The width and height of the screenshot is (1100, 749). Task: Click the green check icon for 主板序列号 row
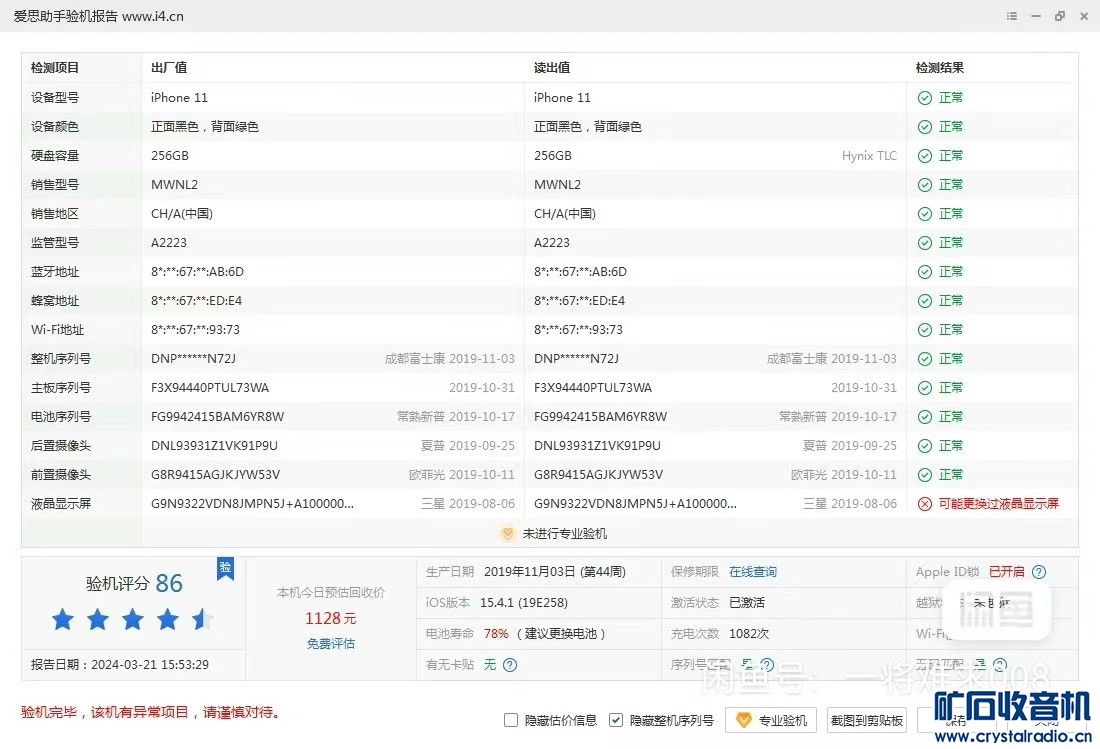pyautogui.click(x=925, y=388)
